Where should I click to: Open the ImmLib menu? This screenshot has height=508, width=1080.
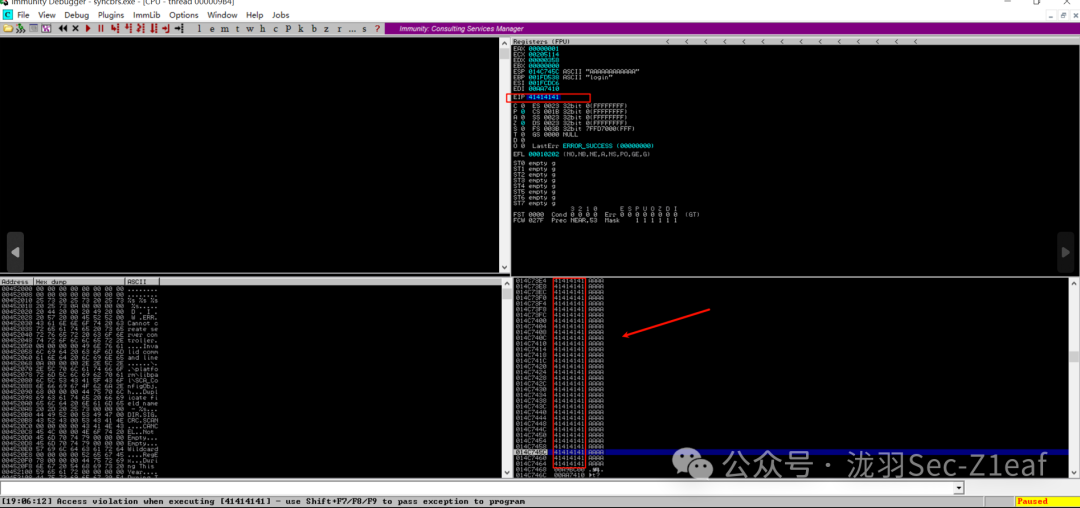click(147, 15)
